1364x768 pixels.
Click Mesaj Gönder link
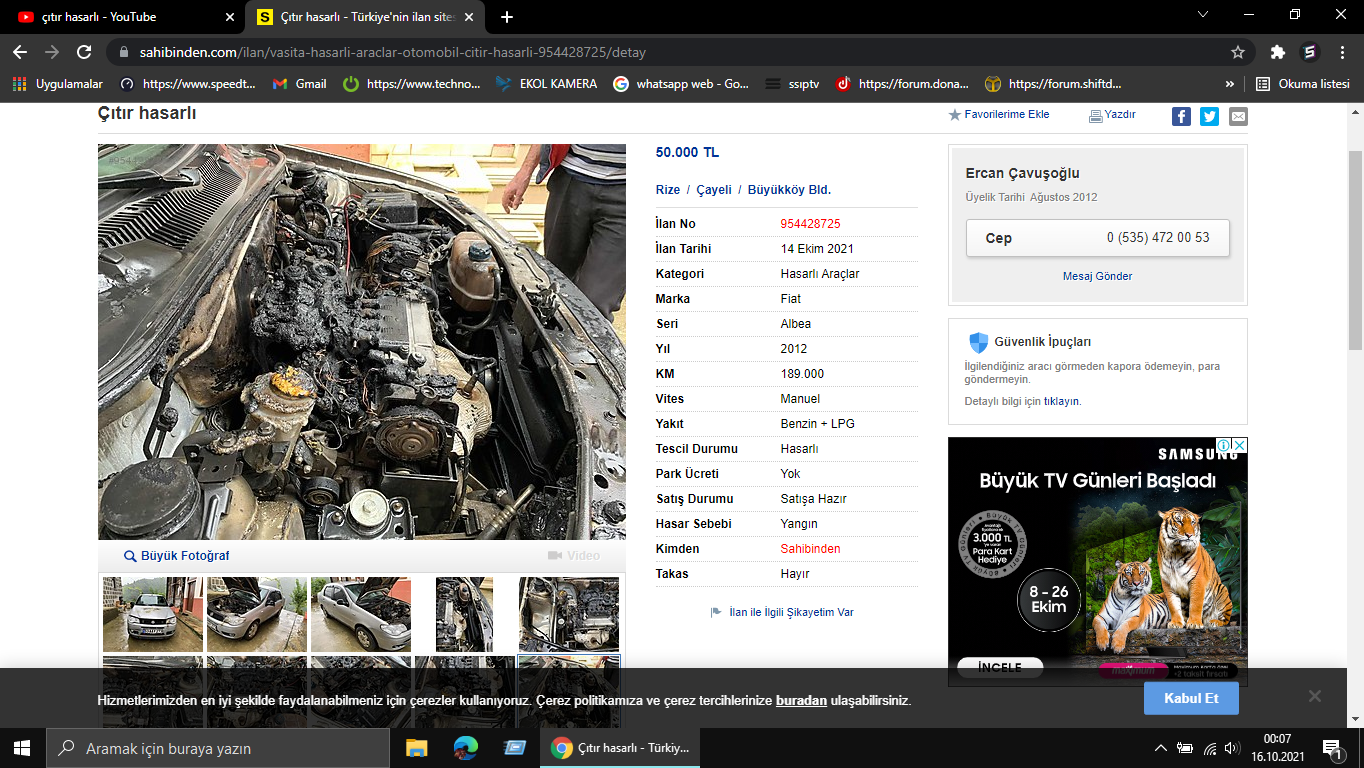pos(1097,276)
